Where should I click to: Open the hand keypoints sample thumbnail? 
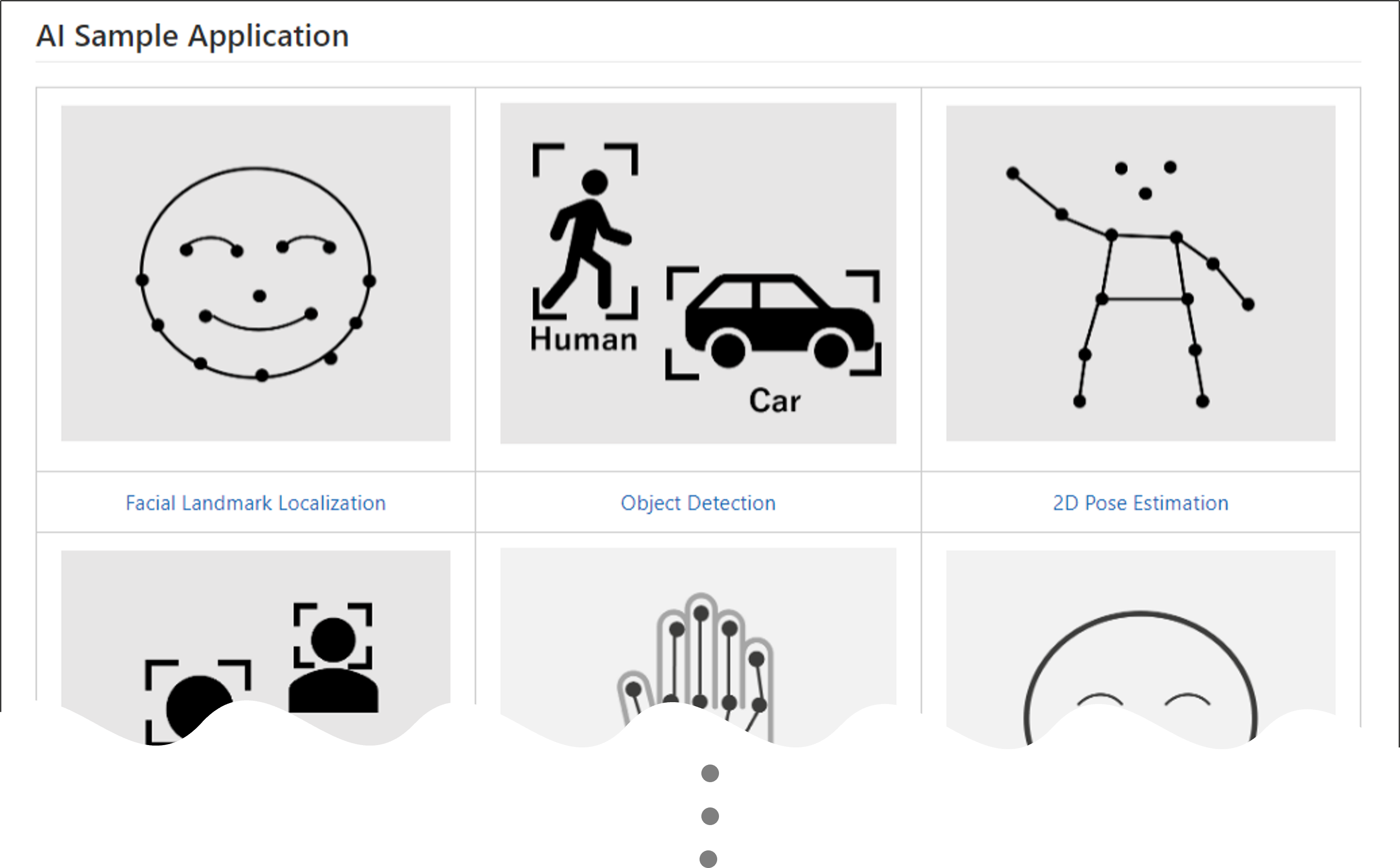coord(698,646)
